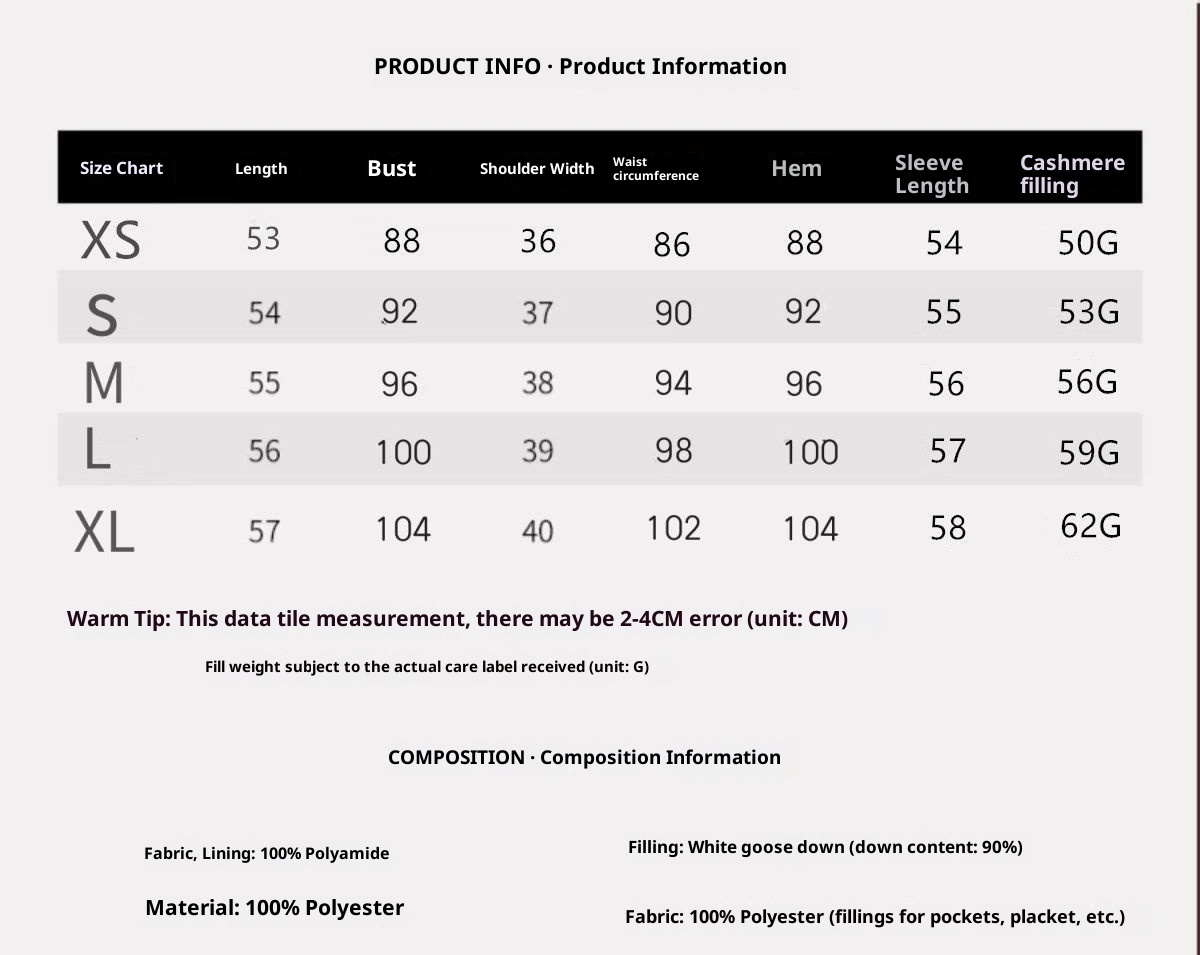The image size is (1200, 955).
Task: Click the White goose down filling text
Action: 825,847
